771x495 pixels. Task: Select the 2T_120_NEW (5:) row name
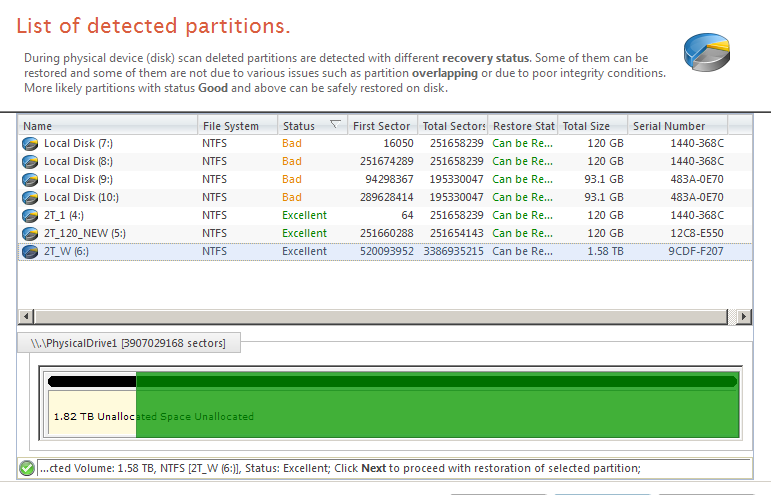85,233
